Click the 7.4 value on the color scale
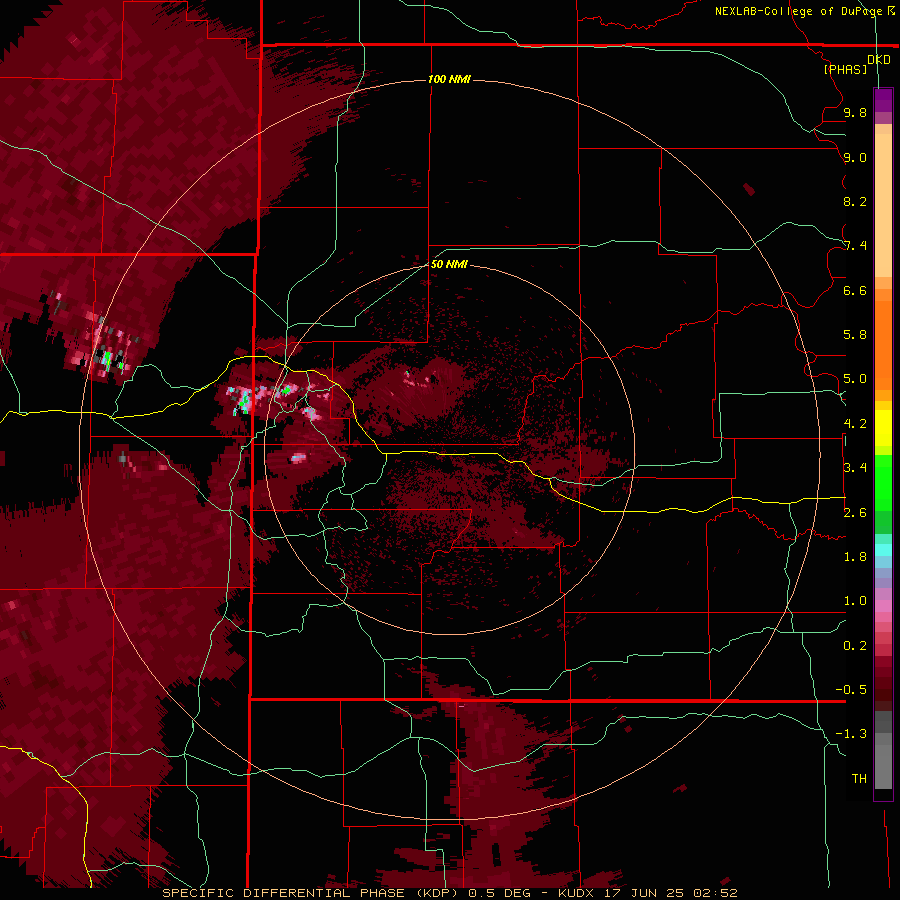The height and width of the screenshot is (900, 900). pos(855,246)
